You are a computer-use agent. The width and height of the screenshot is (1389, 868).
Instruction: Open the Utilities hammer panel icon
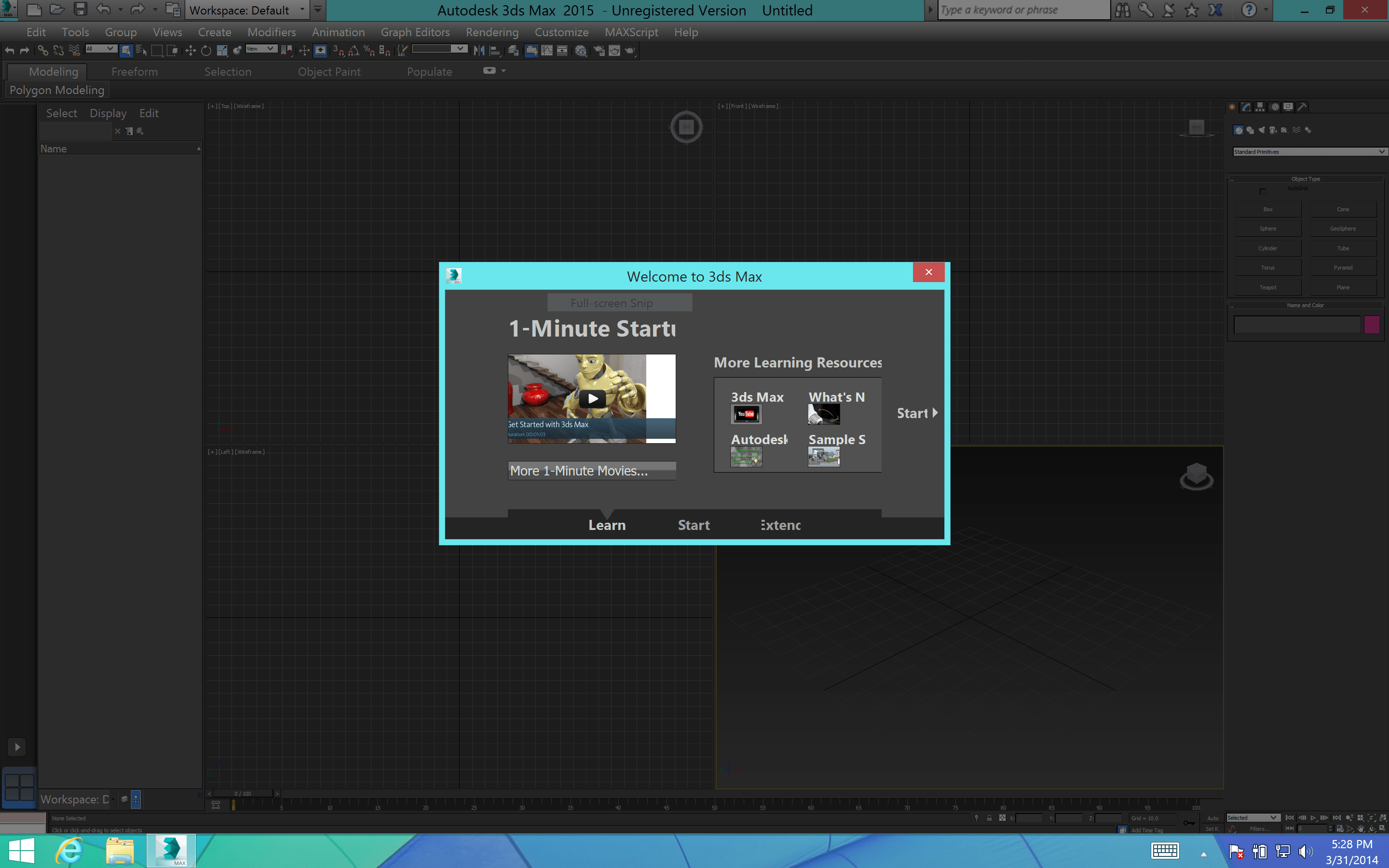tap(1302, 107)
